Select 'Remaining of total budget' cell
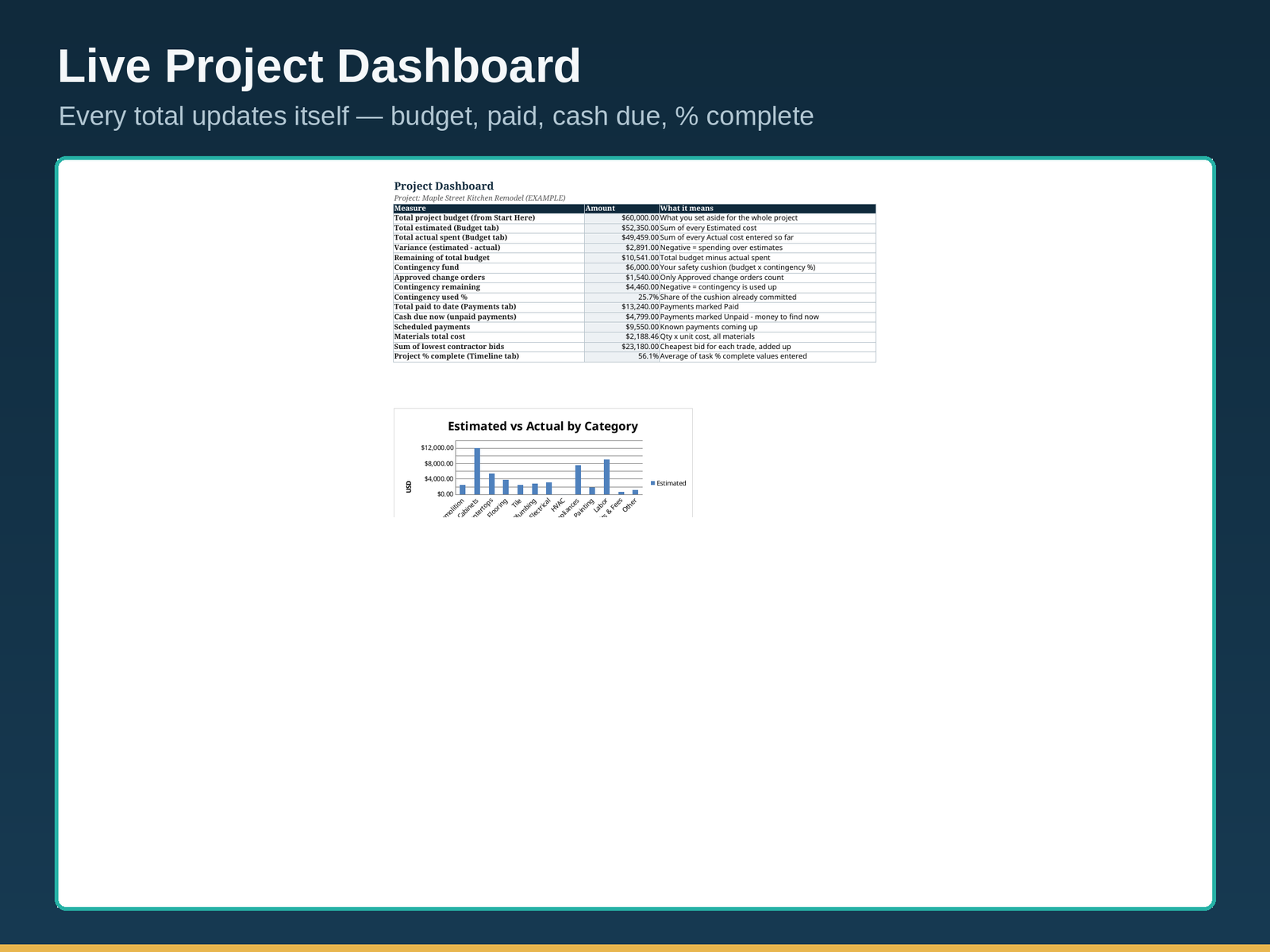Image resolution: width=1270 pixels, height=952 pixels. [489, 258]
